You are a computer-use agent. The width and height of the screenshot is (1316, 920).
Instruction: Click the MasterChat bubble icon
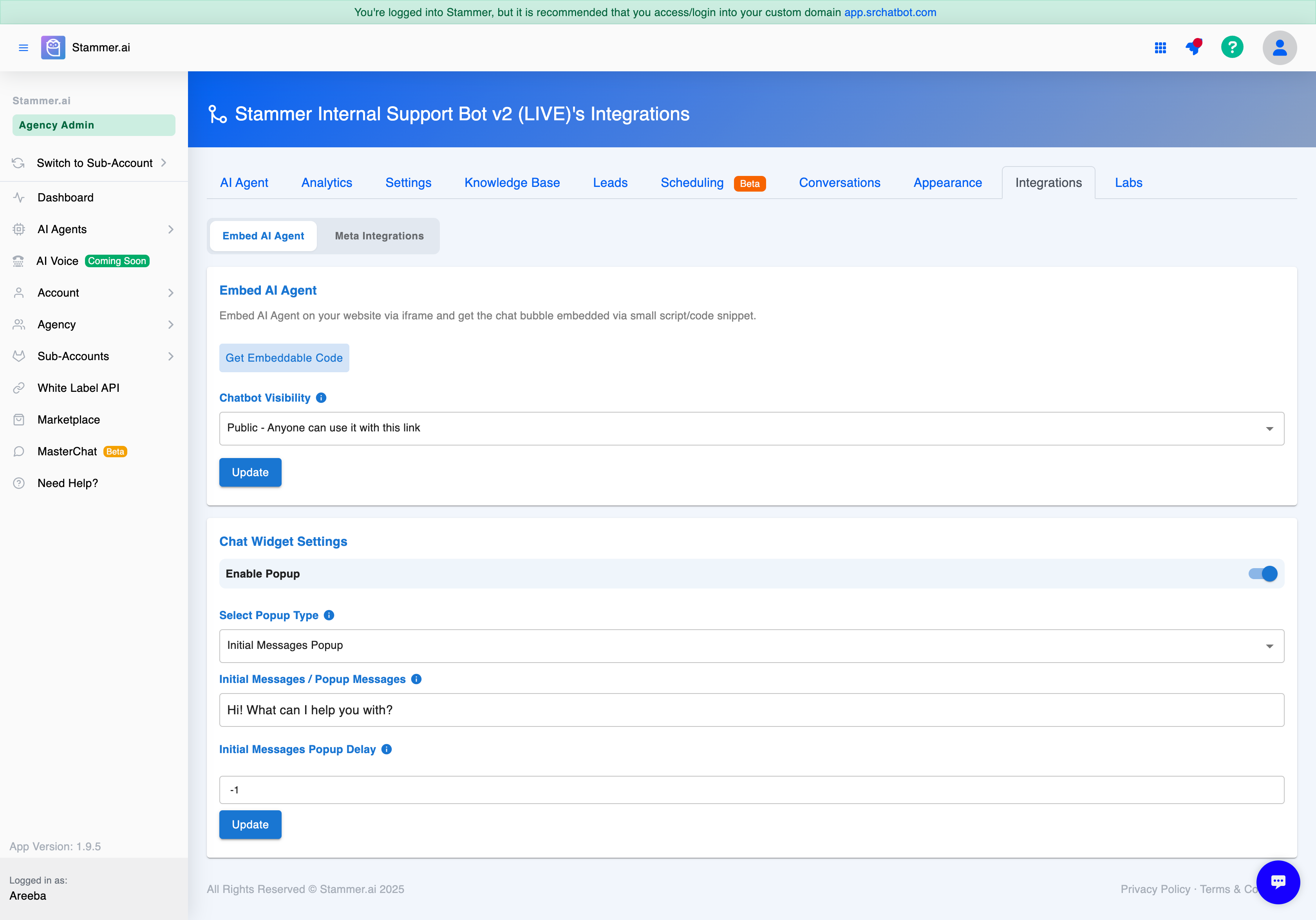click(x=19, y=451)
